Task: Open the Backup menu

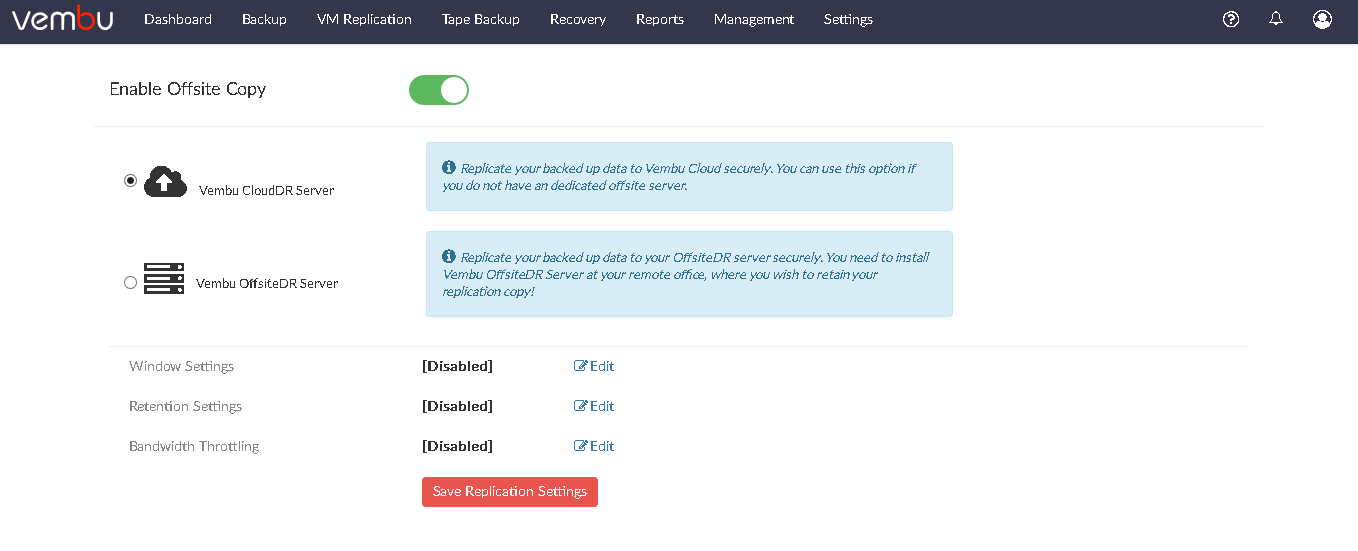Action: point(264,19)
